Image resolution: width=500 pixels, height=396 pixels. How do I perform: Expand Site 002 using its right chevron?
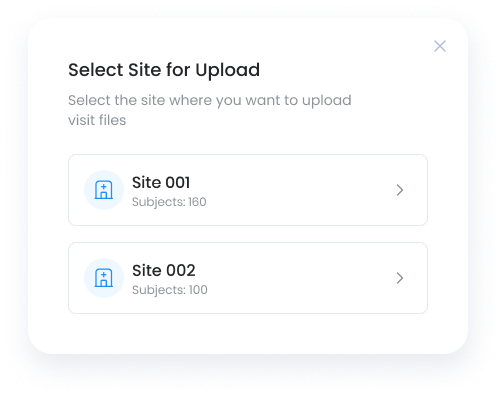400,278
